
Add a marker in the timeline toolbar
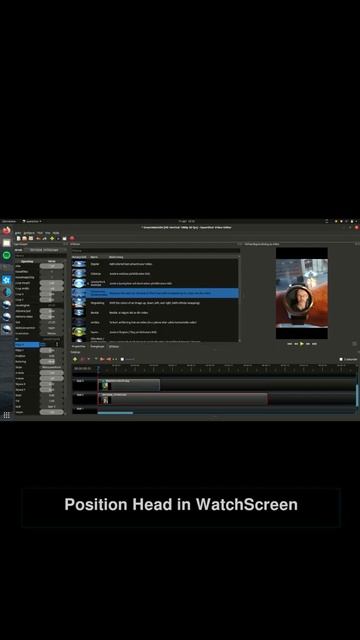[x=96, y=359]
